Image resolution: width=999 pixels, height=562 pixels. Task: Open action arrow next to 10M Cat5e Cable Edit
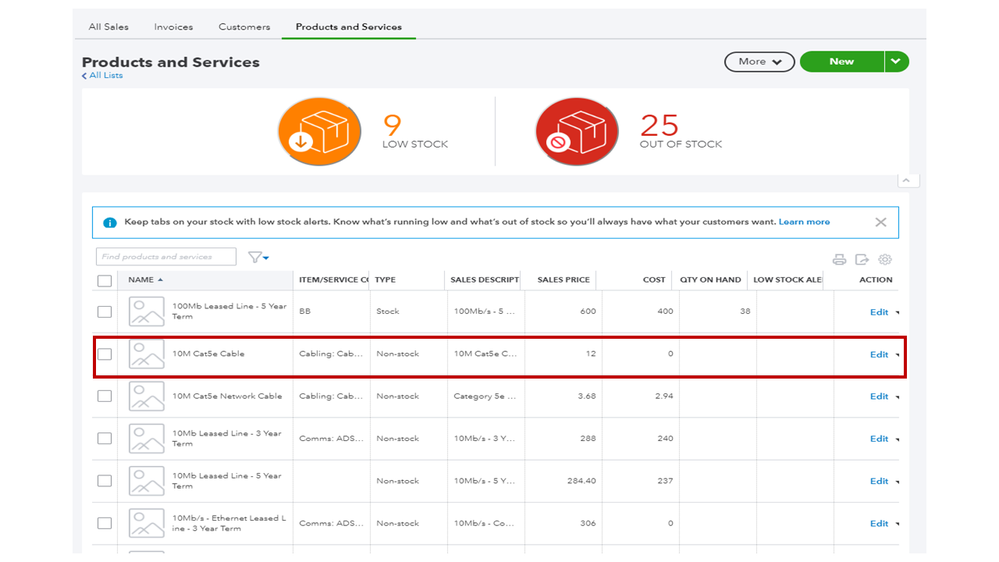click(898, 355)
